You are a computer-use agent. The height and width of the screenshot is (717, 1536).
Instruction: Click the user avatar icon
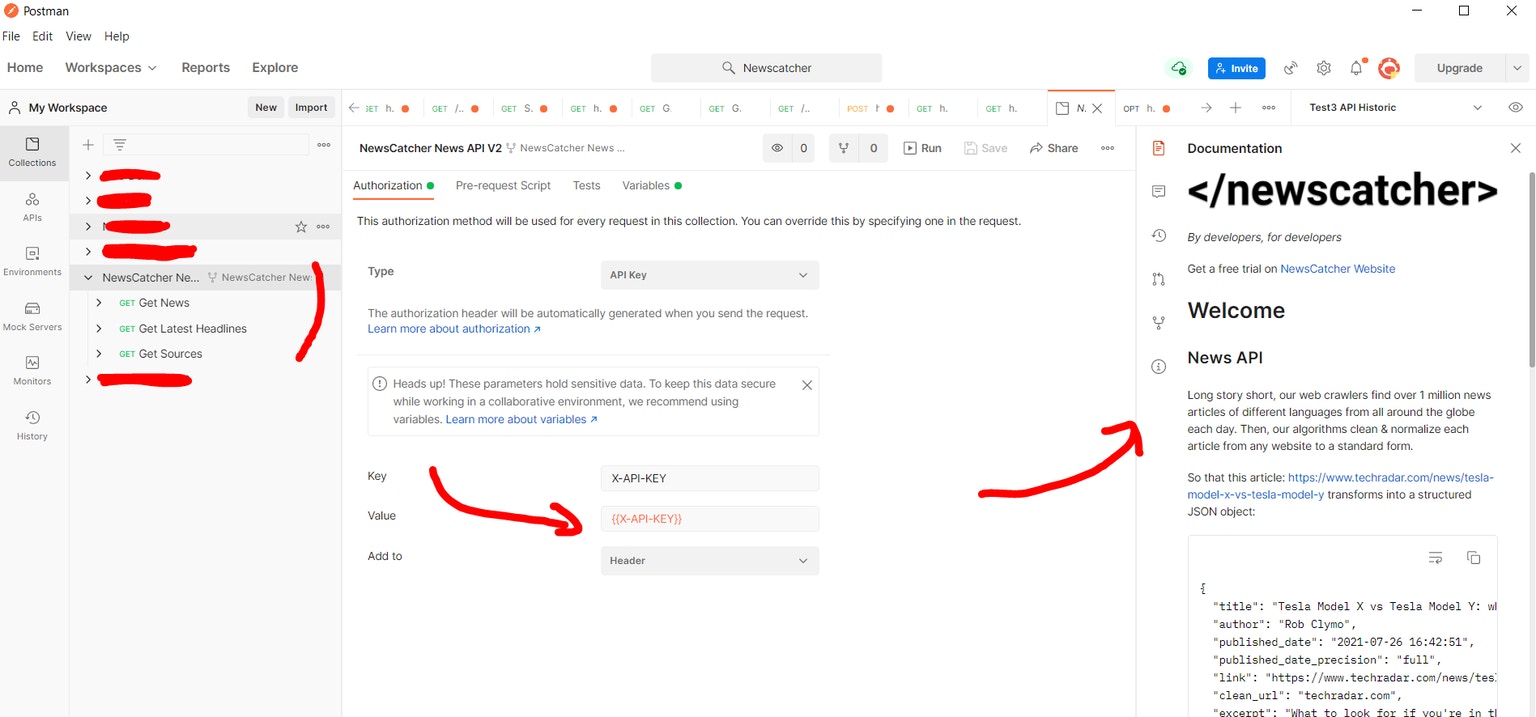click(1388, 68)
